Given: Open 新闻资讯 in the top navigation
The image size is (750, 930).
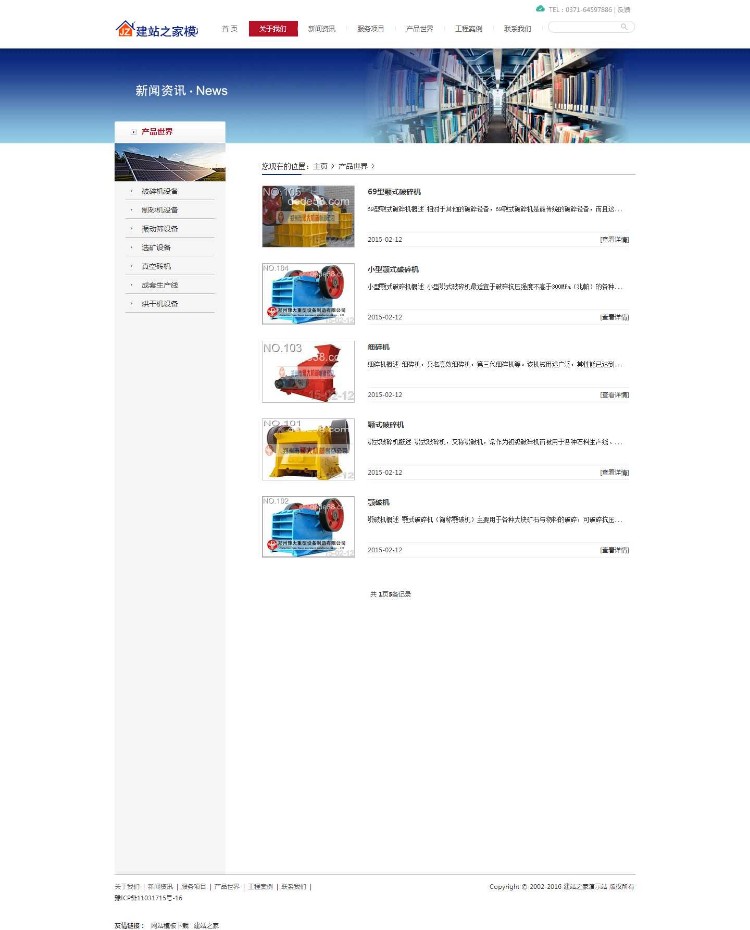Looking at the screenshot, I should click(x=321, y=28).
